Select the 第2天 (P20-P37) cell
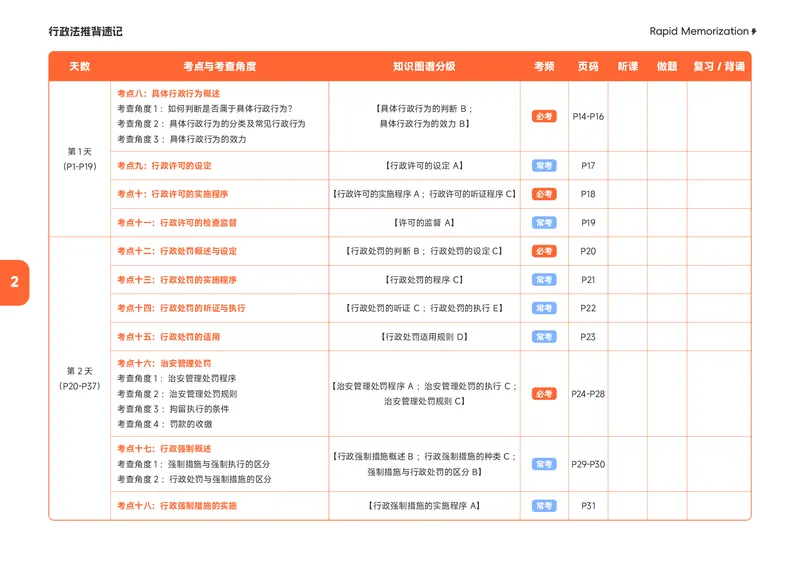Viewport: 800px width, 566px height. tap(80, 379)
